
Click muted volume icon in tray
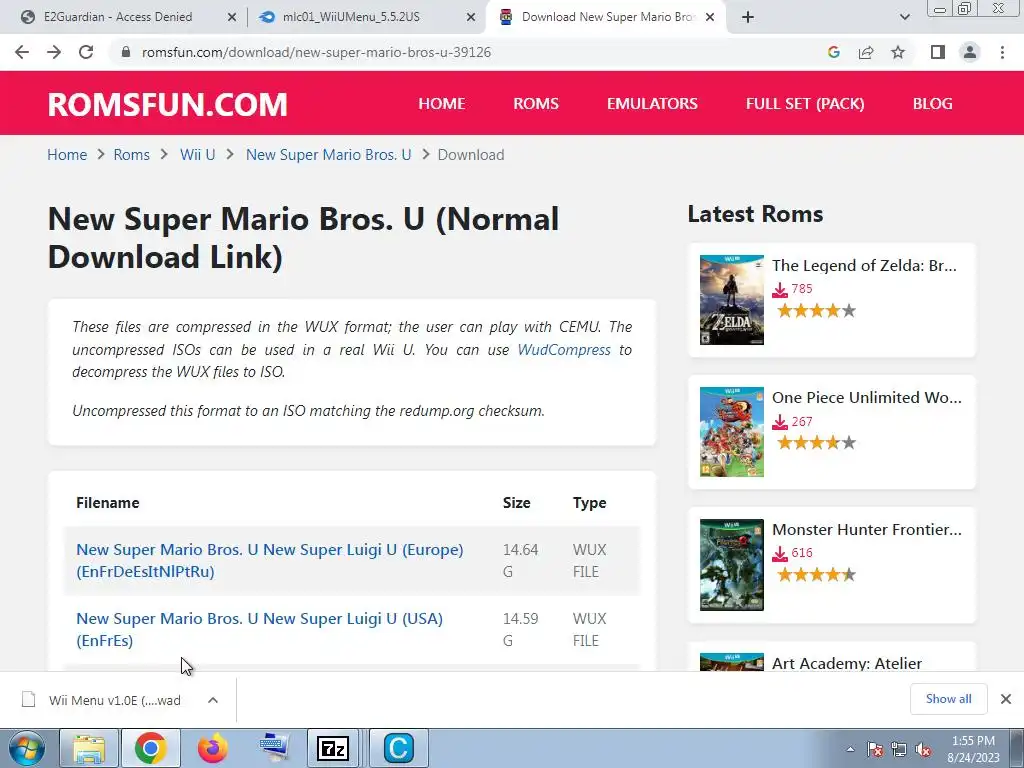pos(923,749)
